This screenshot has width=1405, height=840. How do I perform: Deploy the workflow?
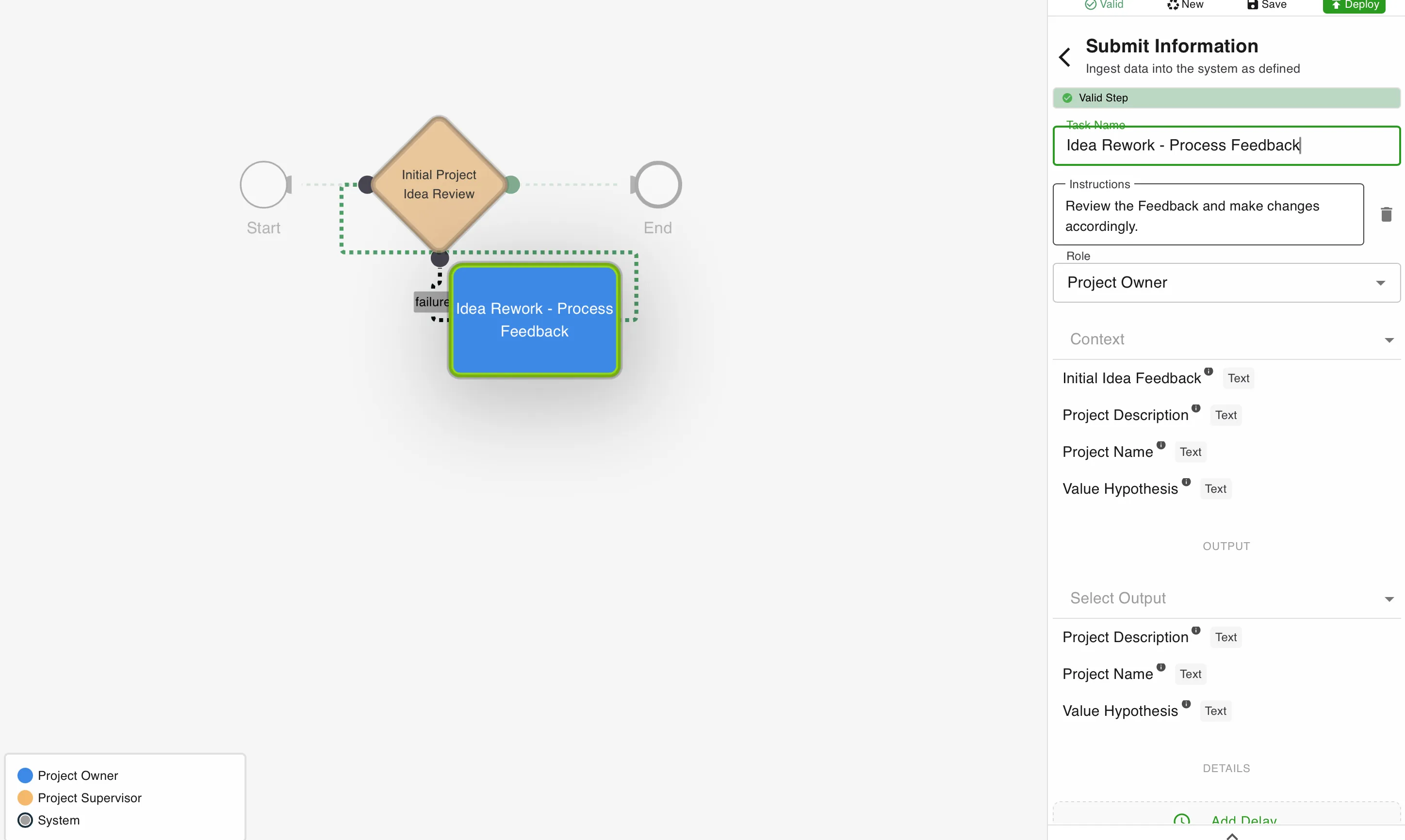[x=1354, y=5]
